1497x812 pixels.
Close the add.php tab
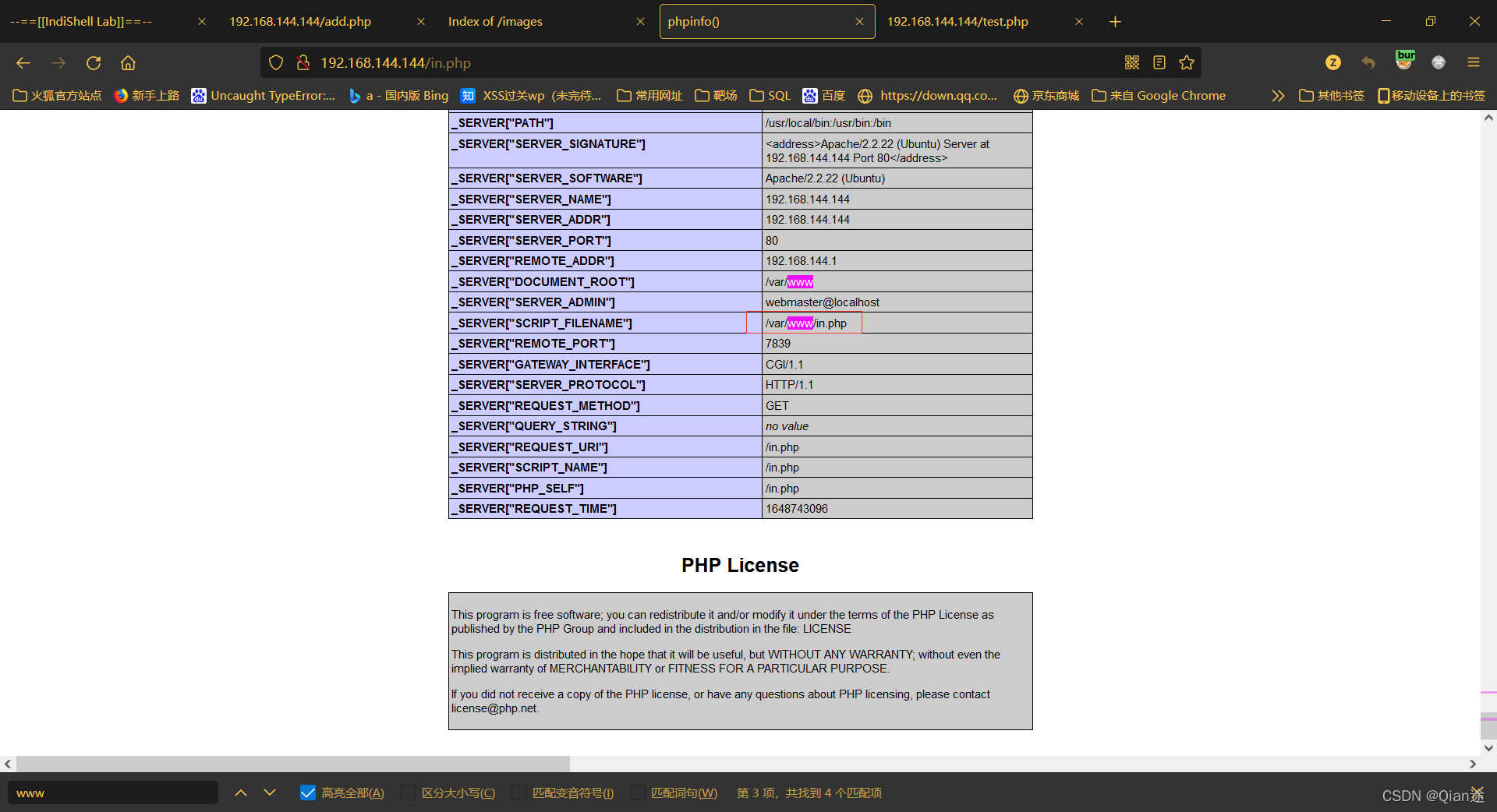click(421, 22)
